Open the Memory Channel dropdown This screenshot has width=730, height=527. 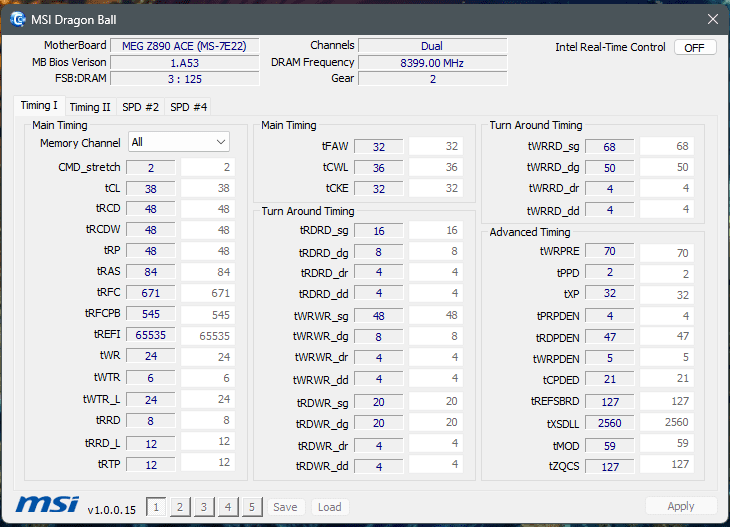click(179, 142)
